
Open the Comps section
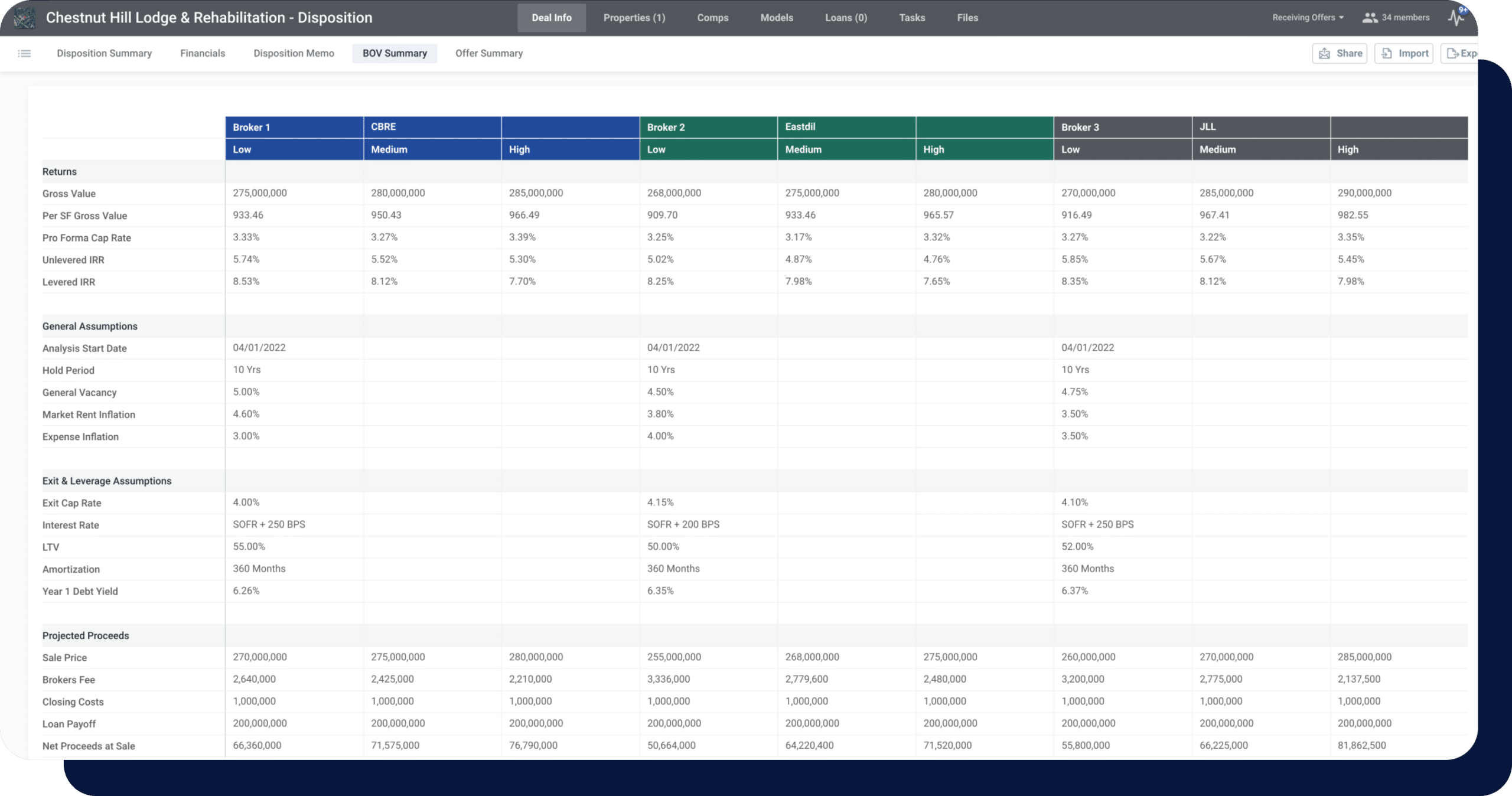(712, 18)
